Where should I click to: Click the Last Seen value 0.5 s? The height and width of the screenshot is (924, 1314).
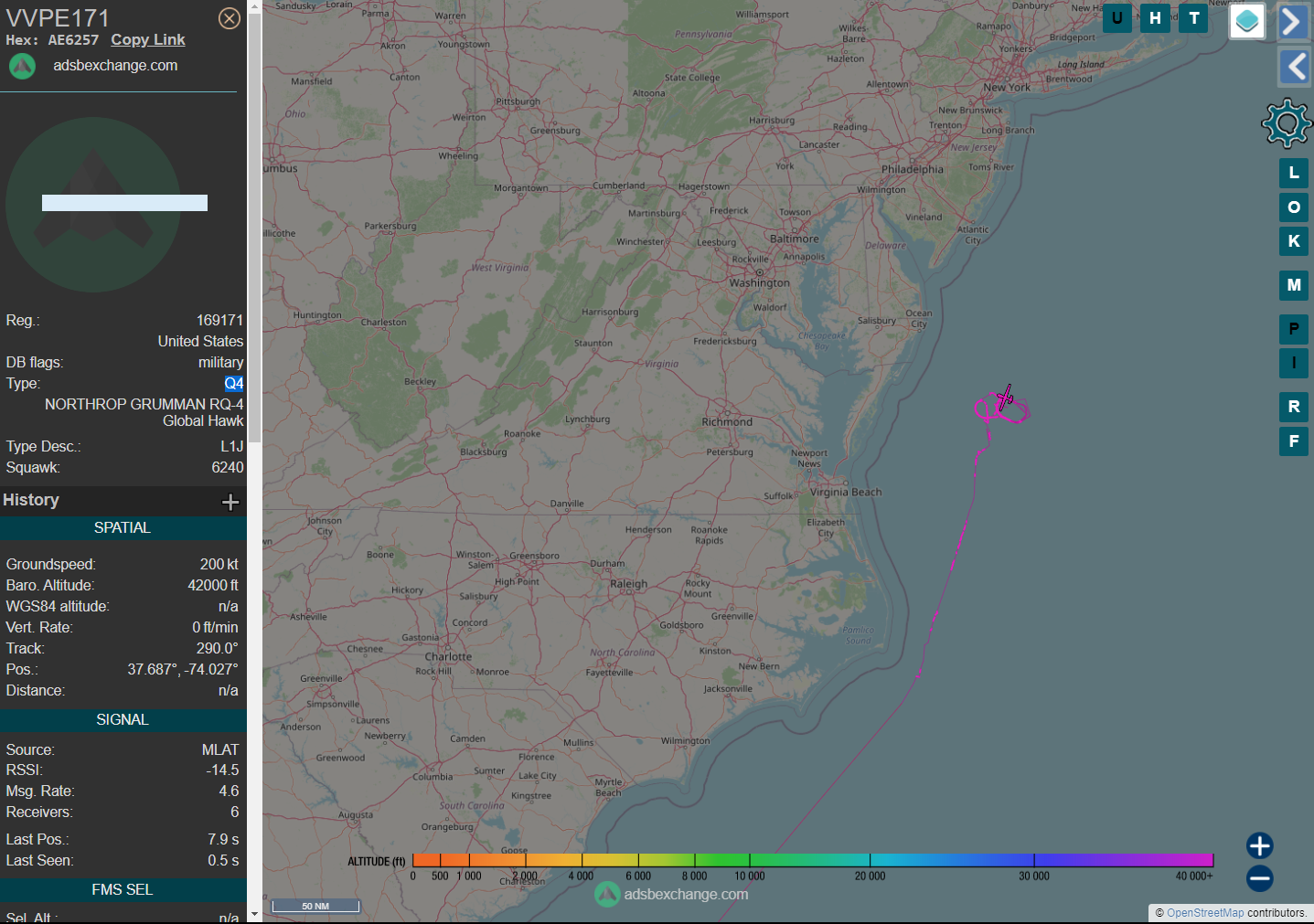click(x=223, y=861)
